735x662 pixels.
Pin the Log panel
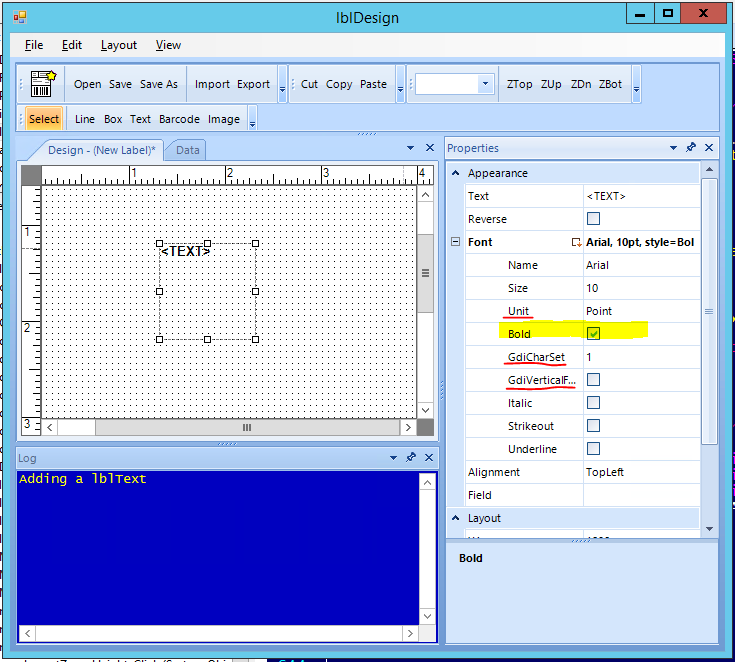[411, 458]
